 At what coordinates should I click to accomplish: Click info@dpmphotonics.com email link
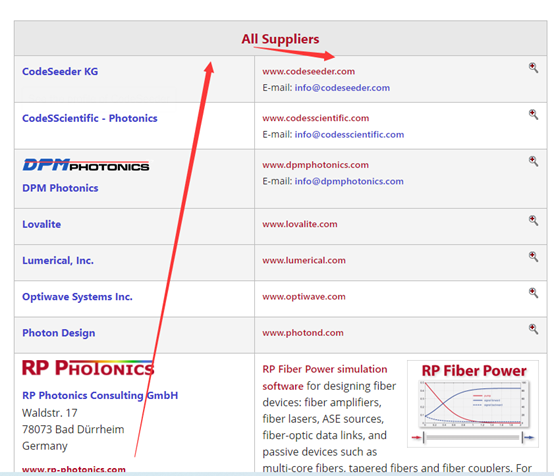tap(349, 181)
